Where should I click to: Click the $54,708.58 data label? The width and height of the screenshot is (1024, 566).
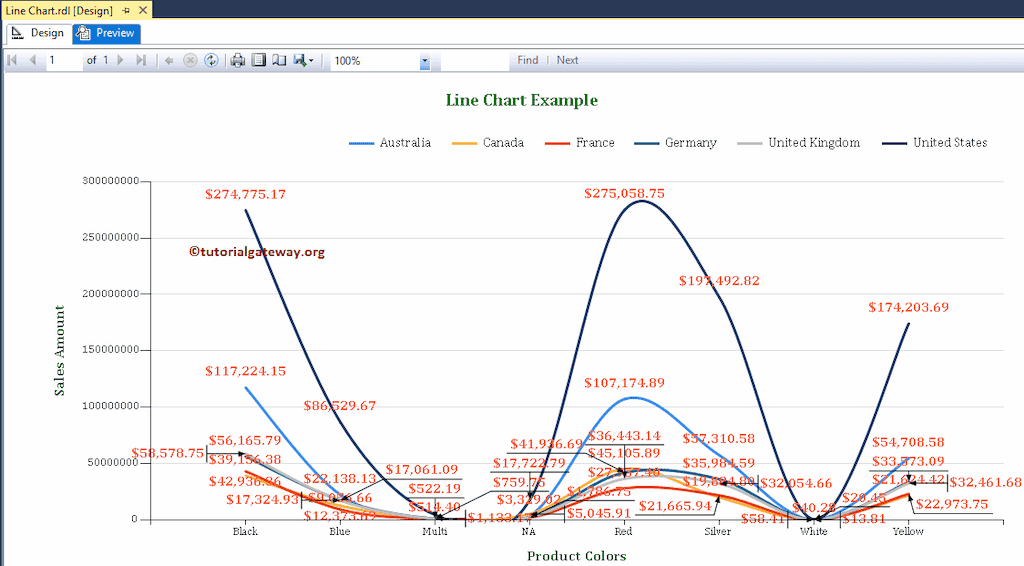pos(908,442)
